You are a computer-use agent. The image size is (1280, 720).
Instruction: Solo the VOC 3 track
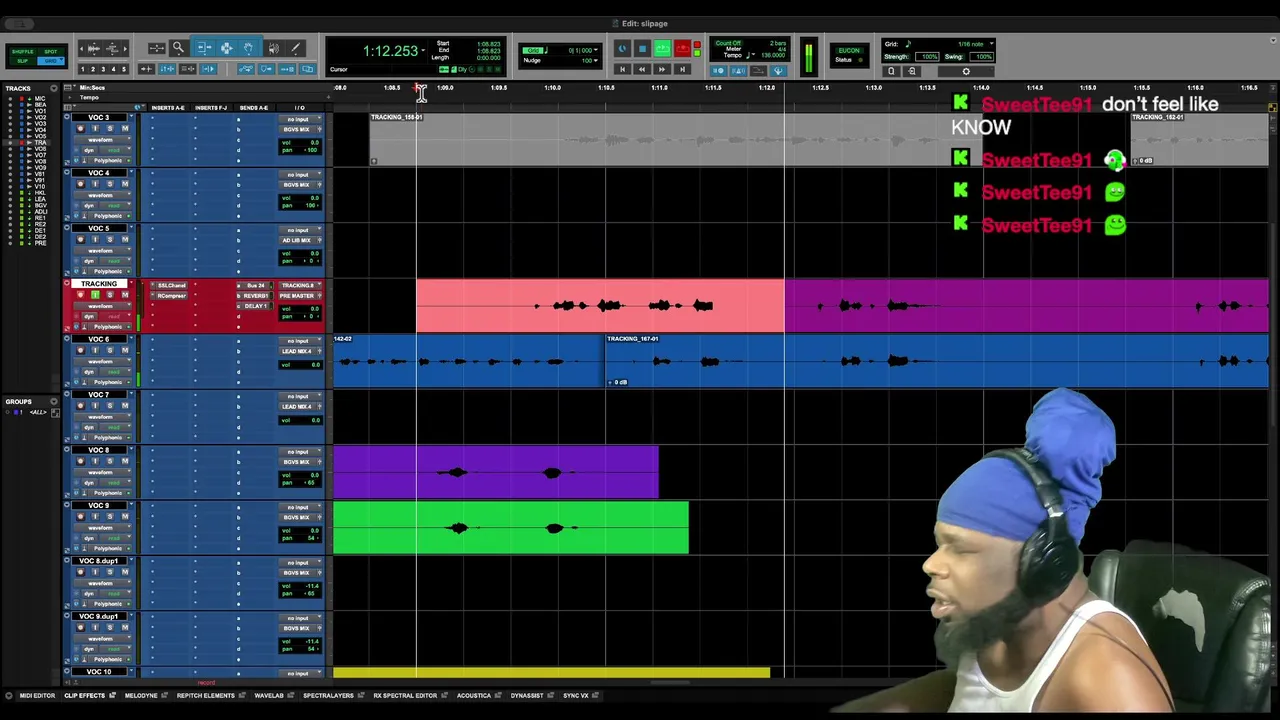click(110, 129)
